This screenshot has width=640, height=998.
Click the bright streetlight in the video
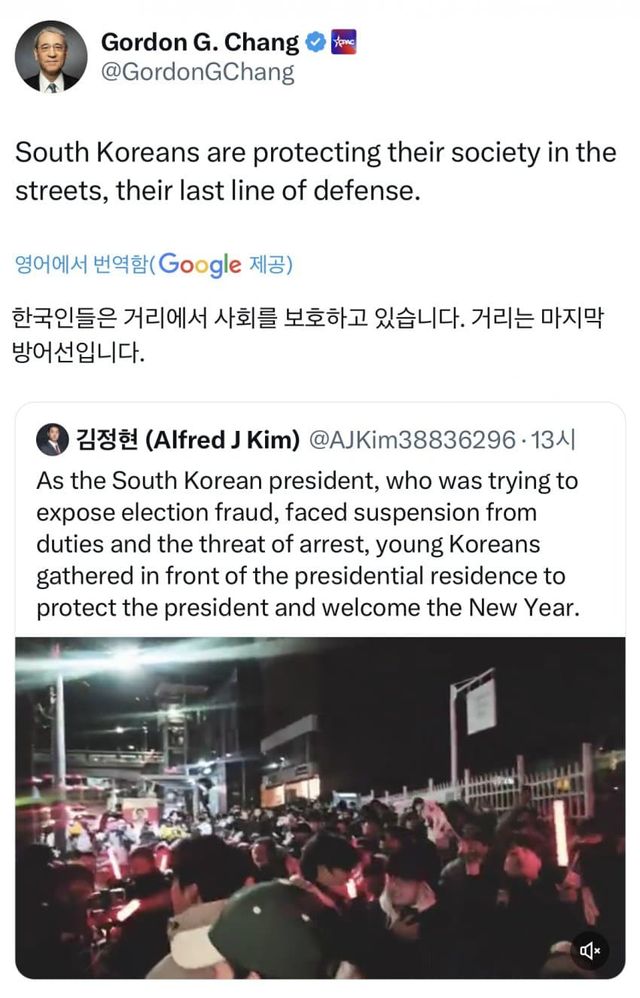125,657
